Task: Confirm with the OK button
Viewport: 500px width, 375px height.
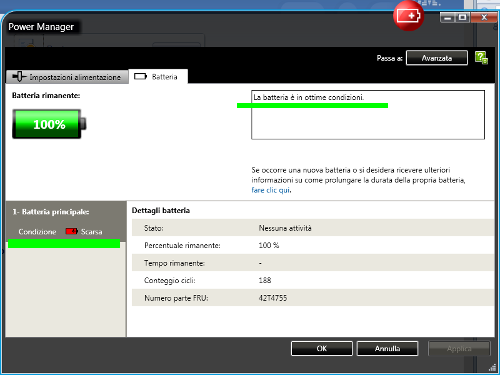Action: (x=322, y=348)
